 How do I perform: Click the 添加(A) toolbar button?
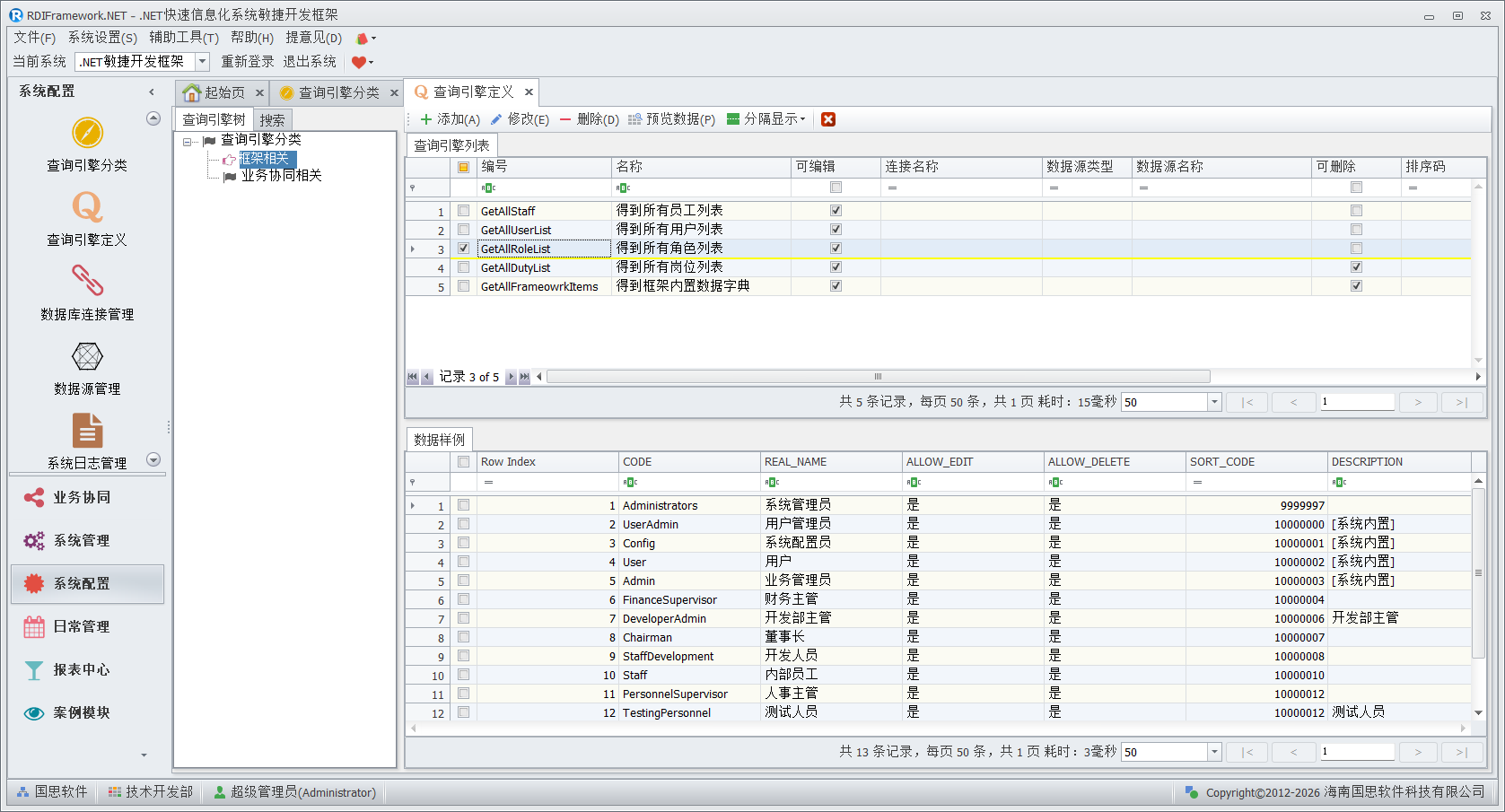point(450,119)
